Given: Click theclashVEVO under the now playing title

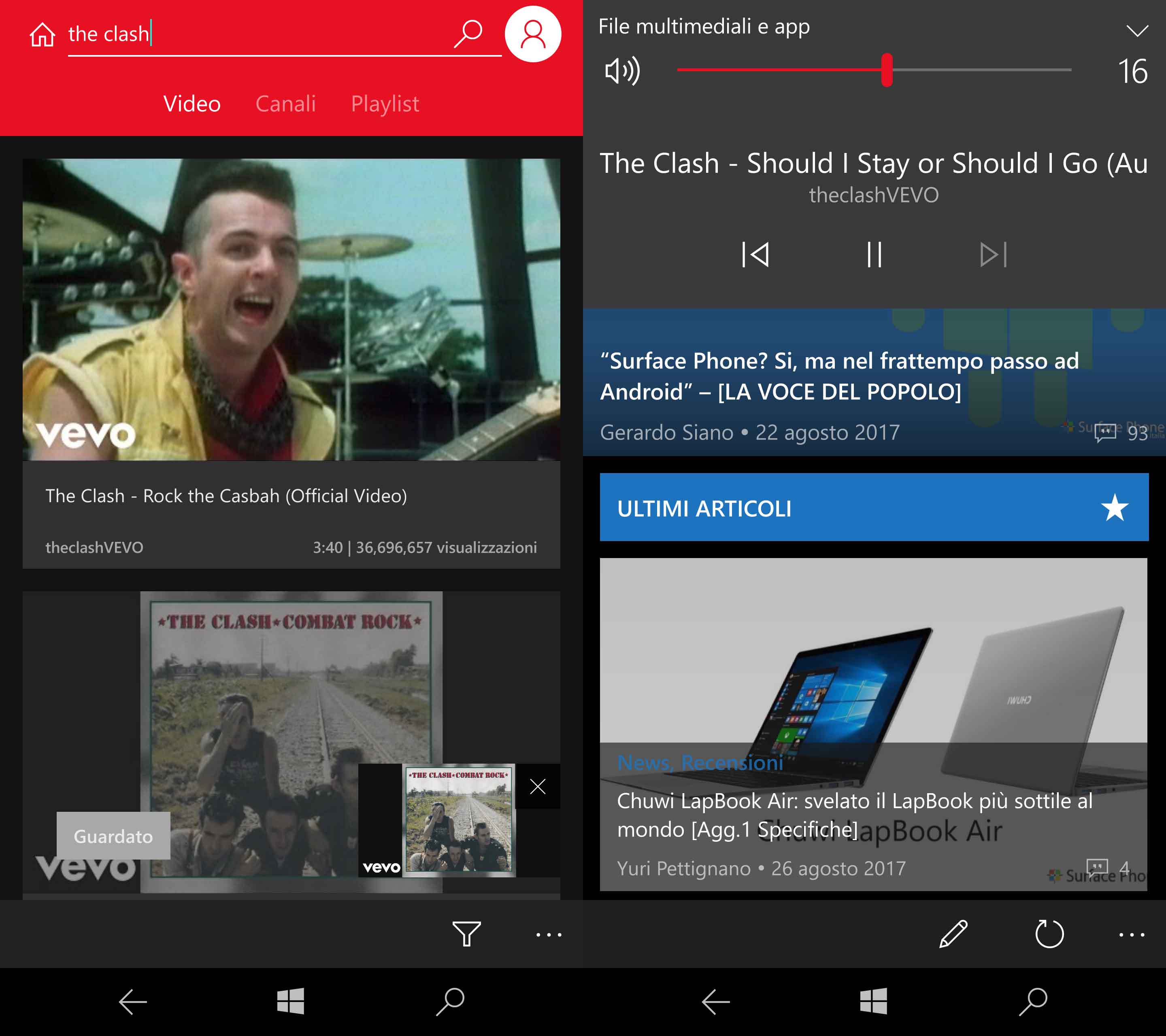Looking at the screenshot, I should pos(873,195).
